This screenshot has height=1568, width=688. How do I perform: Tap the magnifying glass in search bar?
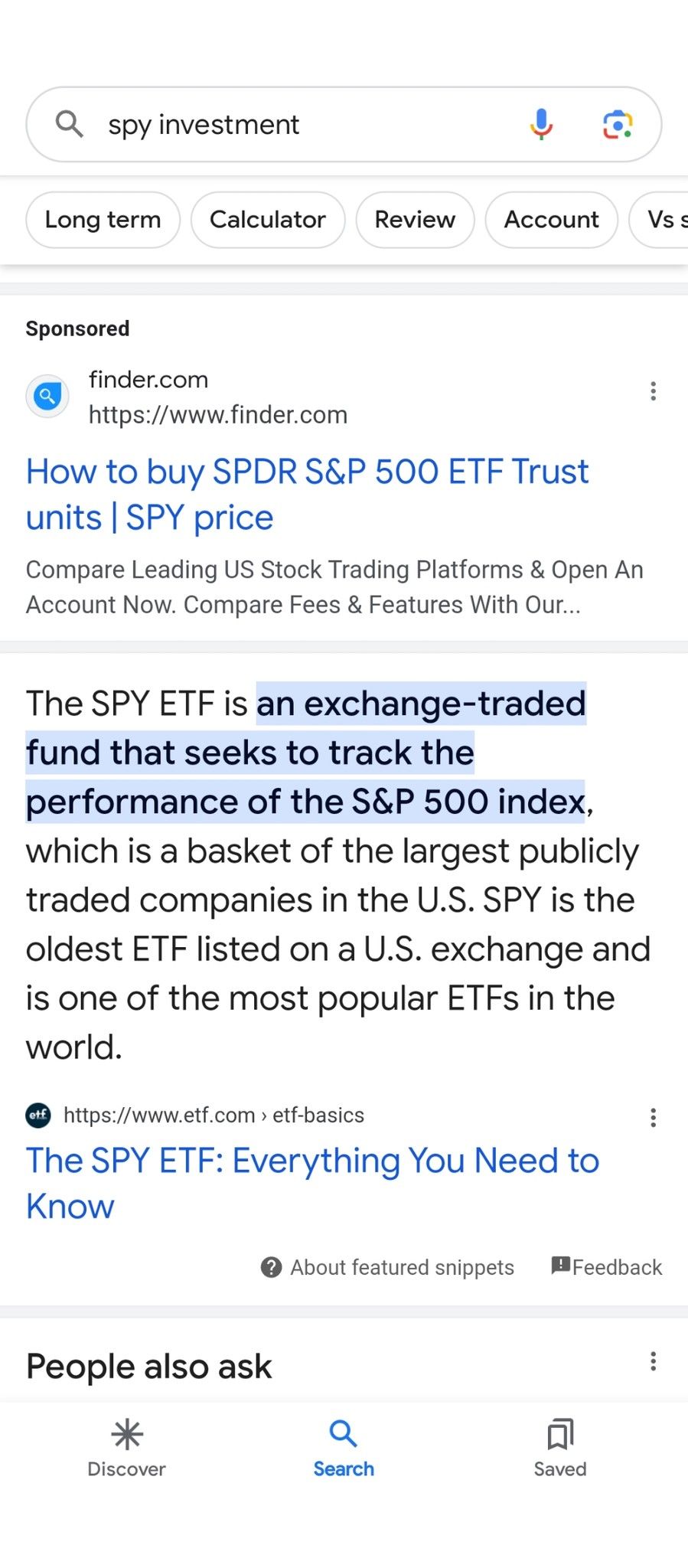(x=70, y=123)
